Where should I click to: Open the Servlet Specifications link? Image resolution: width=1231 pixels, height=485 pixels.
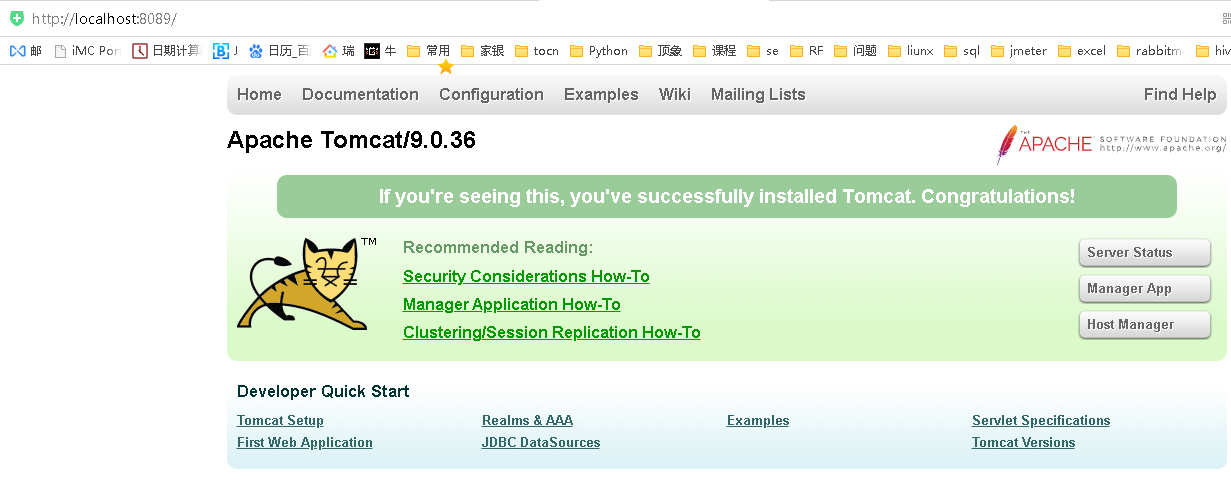(1041, 421)
